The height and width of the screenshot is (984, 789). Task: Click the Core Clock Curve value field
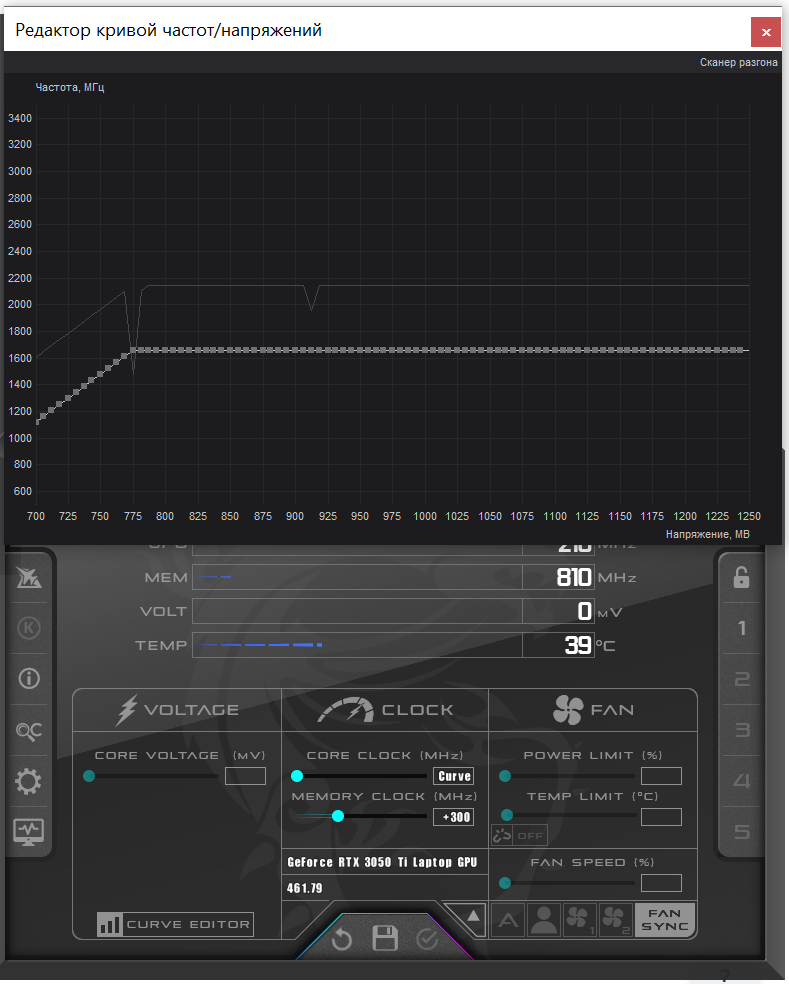coord(454,776)
